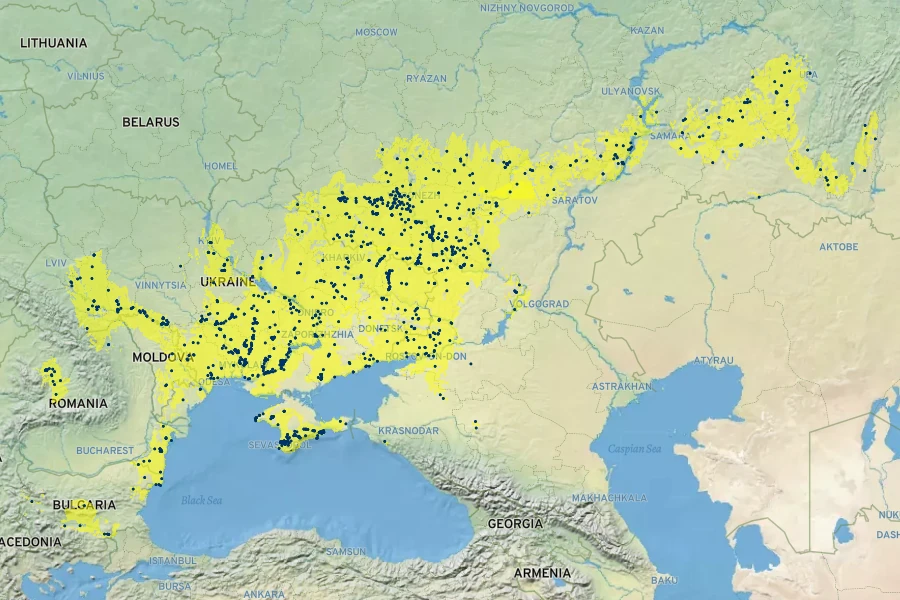Click the Romania country label
The image size is (900, 600).
(x=77, y=403)
